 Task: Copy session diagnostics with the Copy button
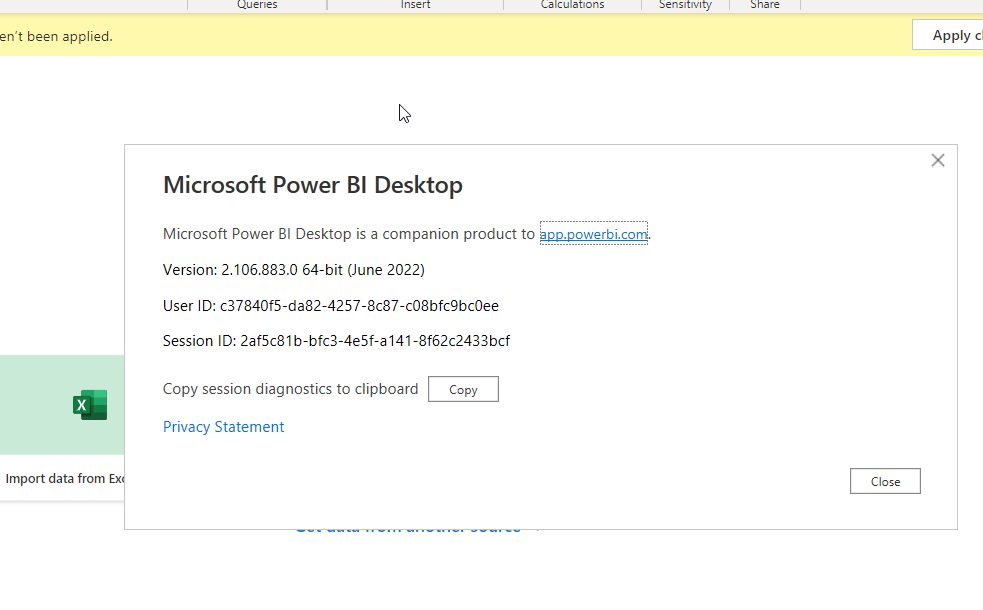click(463, 389)
